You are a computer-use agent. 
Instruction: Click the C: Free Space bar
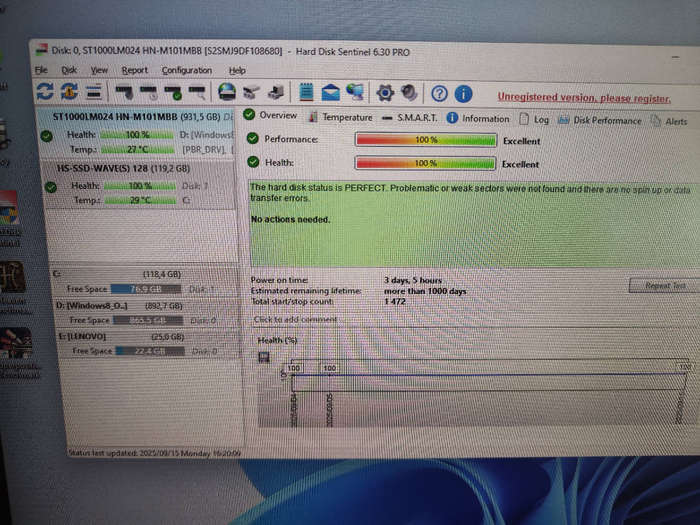coord(146,289)
